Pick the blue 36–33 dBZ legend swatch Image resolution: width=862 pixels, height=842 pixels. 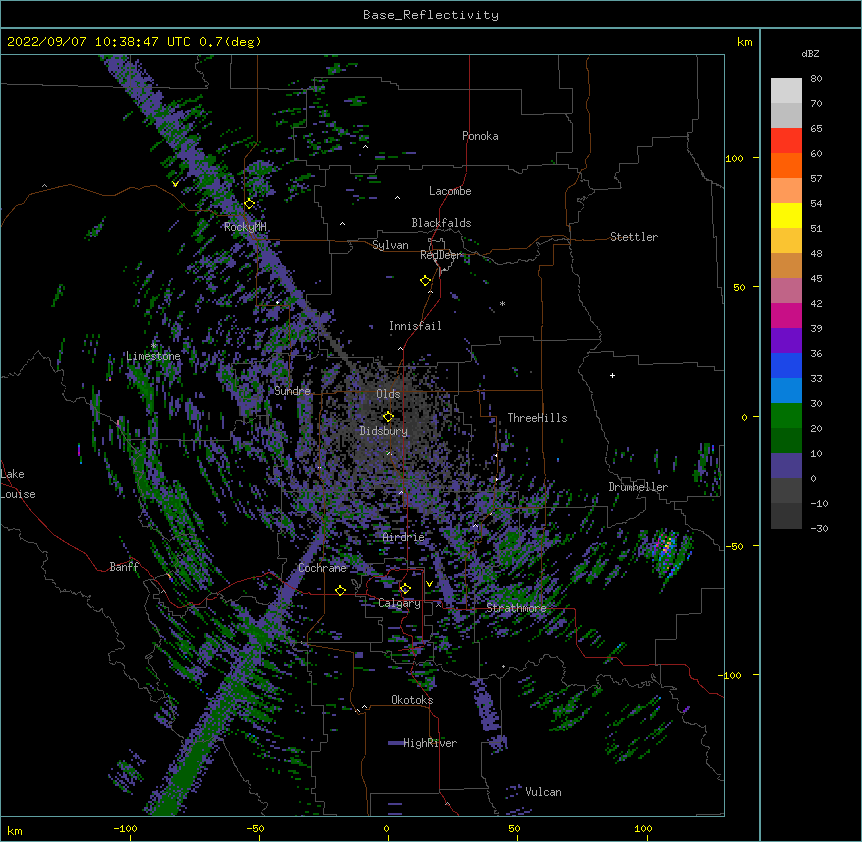(786, 365)
